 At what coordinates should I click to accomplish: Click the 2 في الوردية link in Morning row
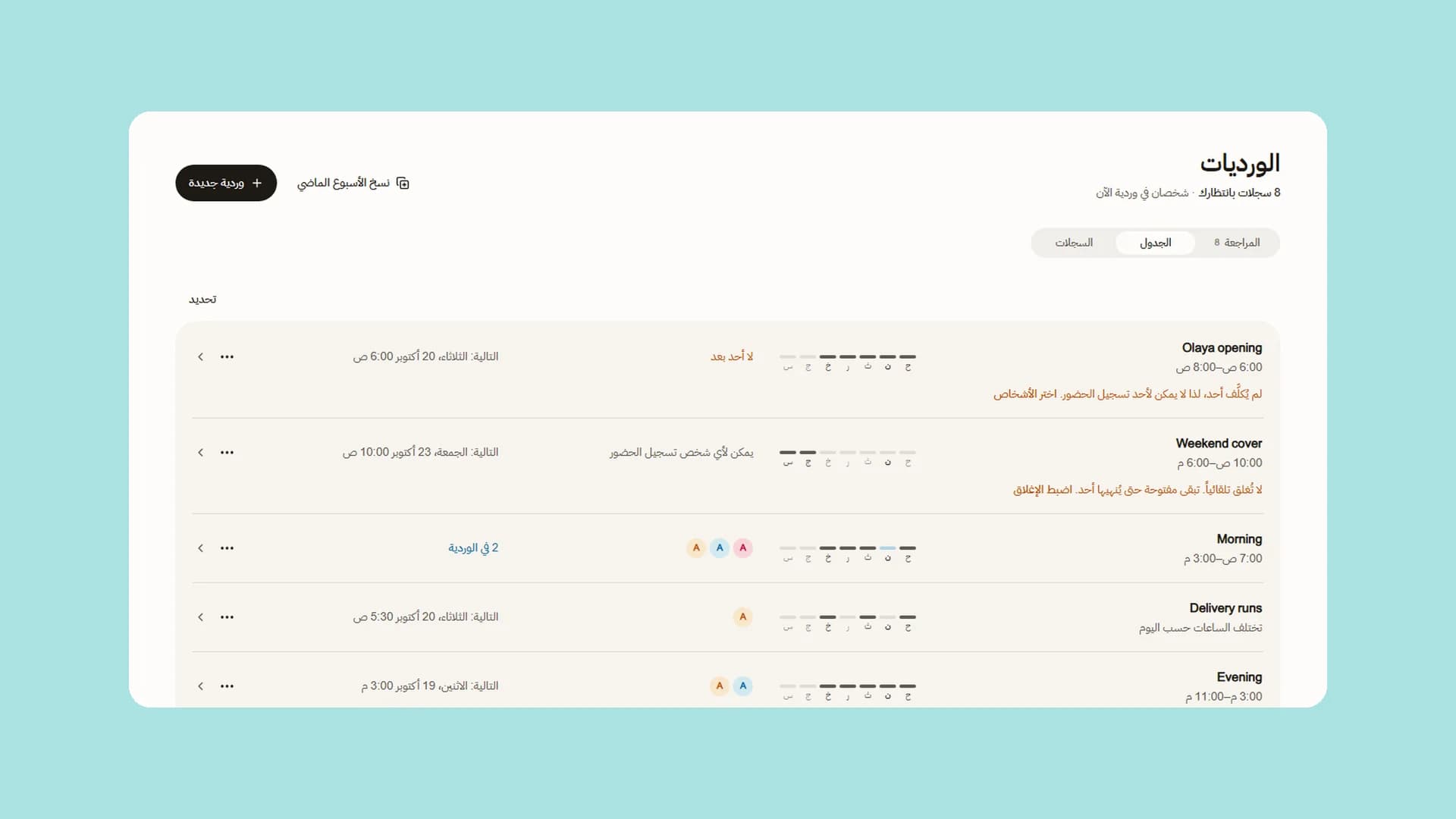pos(473,548)
